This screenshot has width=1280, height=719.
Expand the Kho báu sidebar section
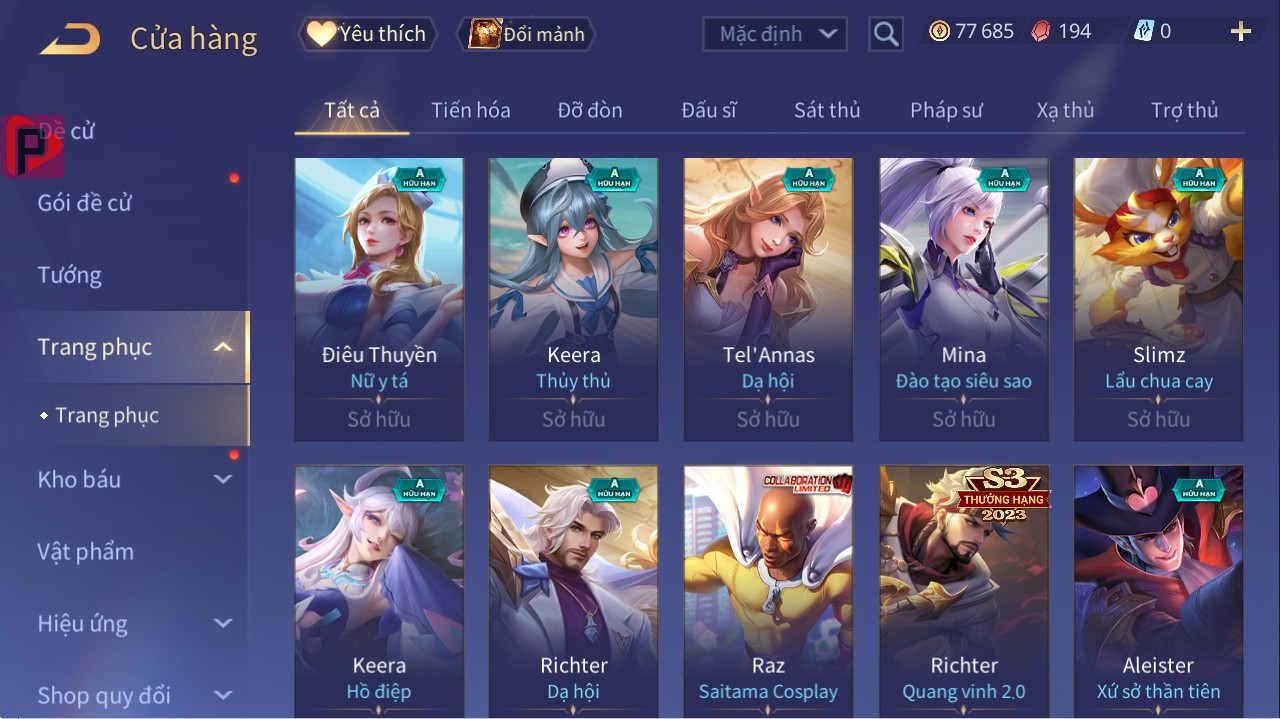pyautogui.click(x=223, y=480)
